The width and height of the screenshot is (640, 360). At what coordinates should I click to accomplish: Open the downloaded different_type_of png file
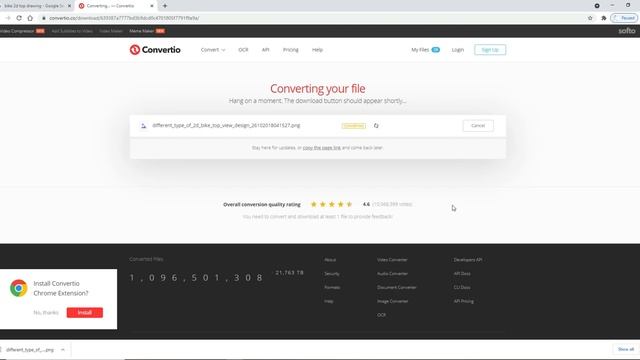[x=29, y=350]
